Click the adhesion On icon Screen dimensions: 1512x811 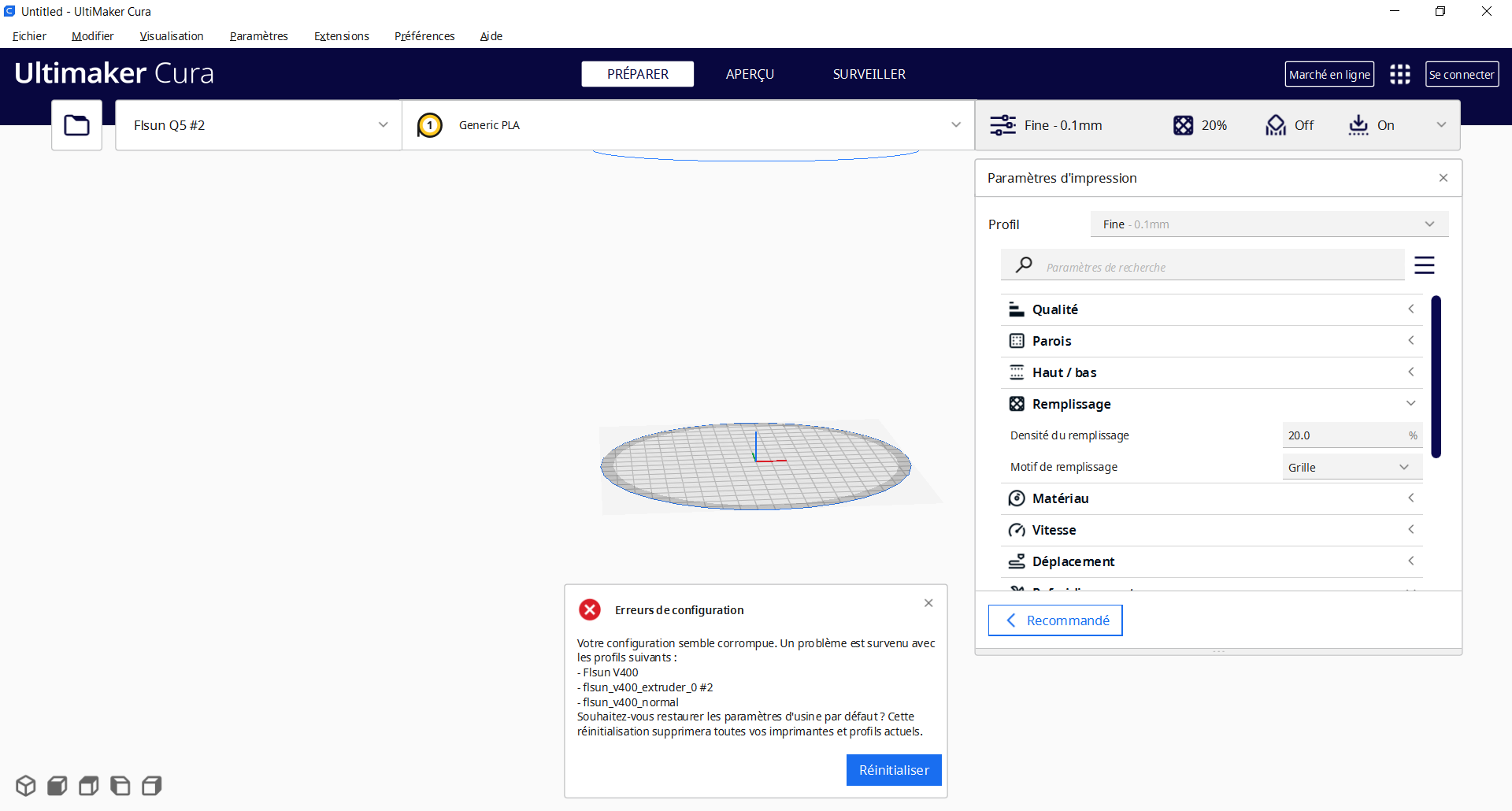(x=1358, y=125)
